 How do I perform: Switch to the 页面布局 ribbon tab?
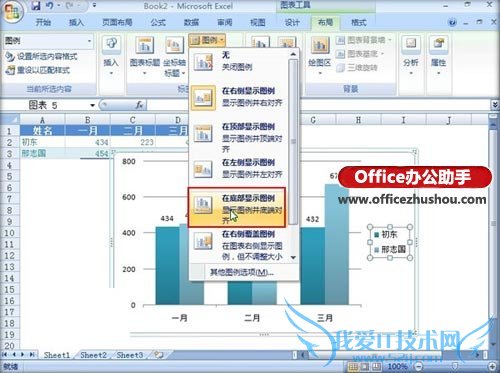coord(117,22)
